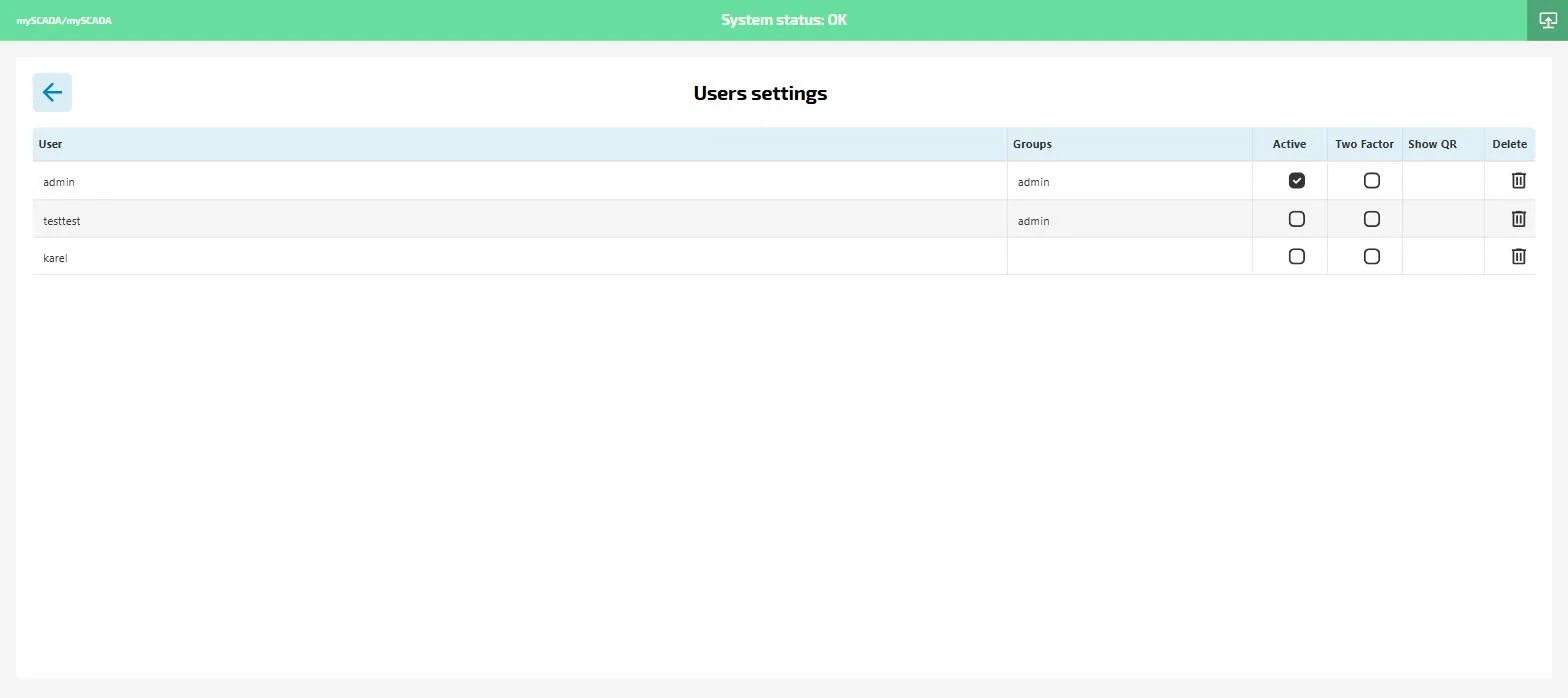Go back using the arrow button

click(52, 92)
